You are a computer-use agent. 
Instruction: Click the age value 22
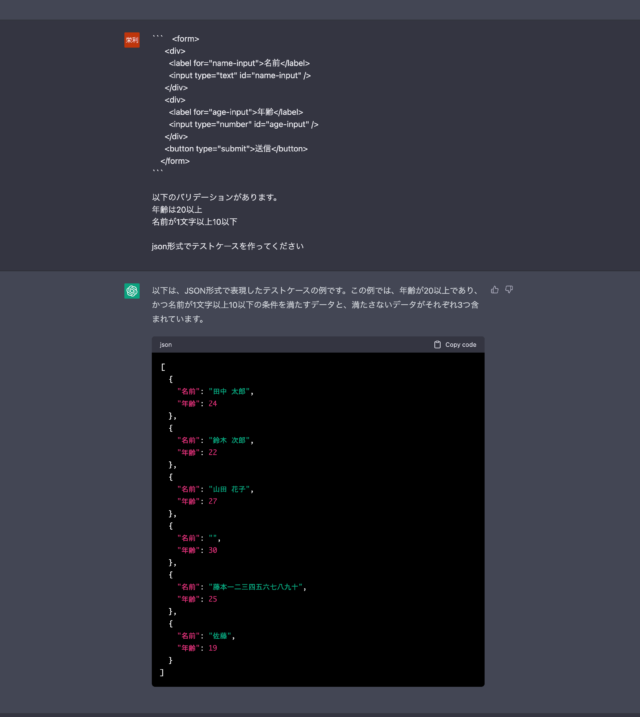tap(213, 452)
